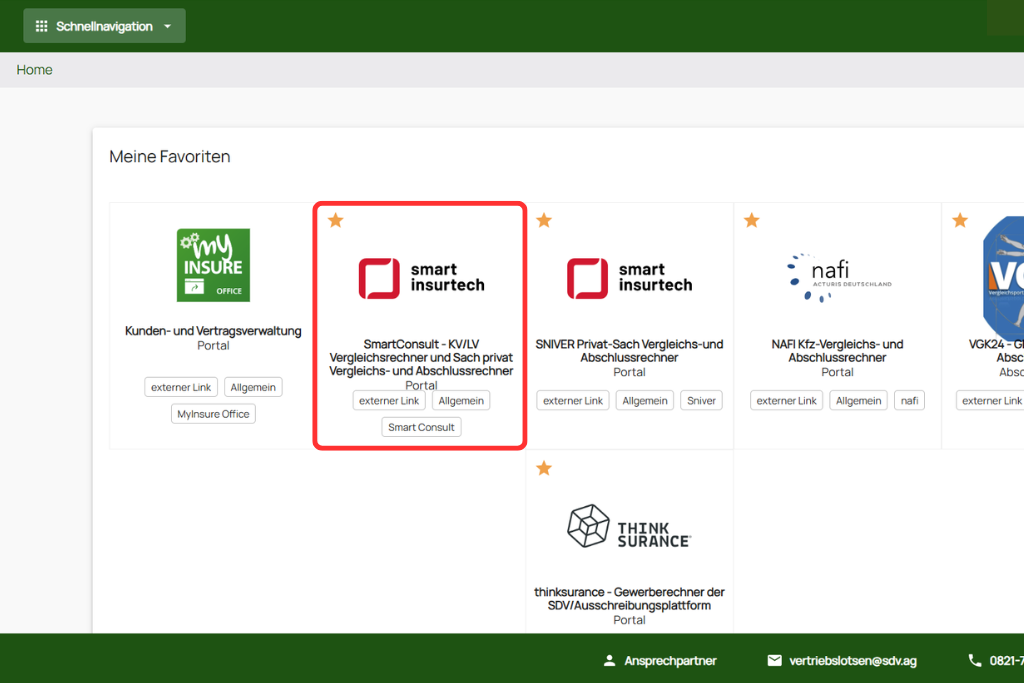1024x683 pixels.
Task: Click the phone icon in the footer
Action: (975, 661)
